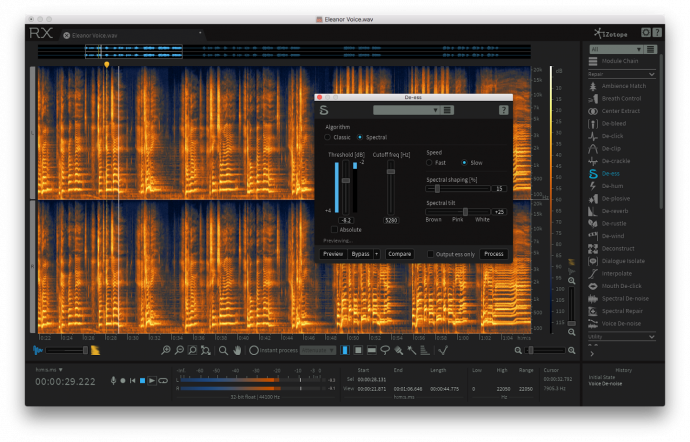Select the time-frequency selection tool
The width and height of the screenshot is (690, 442).
point(358,350)
